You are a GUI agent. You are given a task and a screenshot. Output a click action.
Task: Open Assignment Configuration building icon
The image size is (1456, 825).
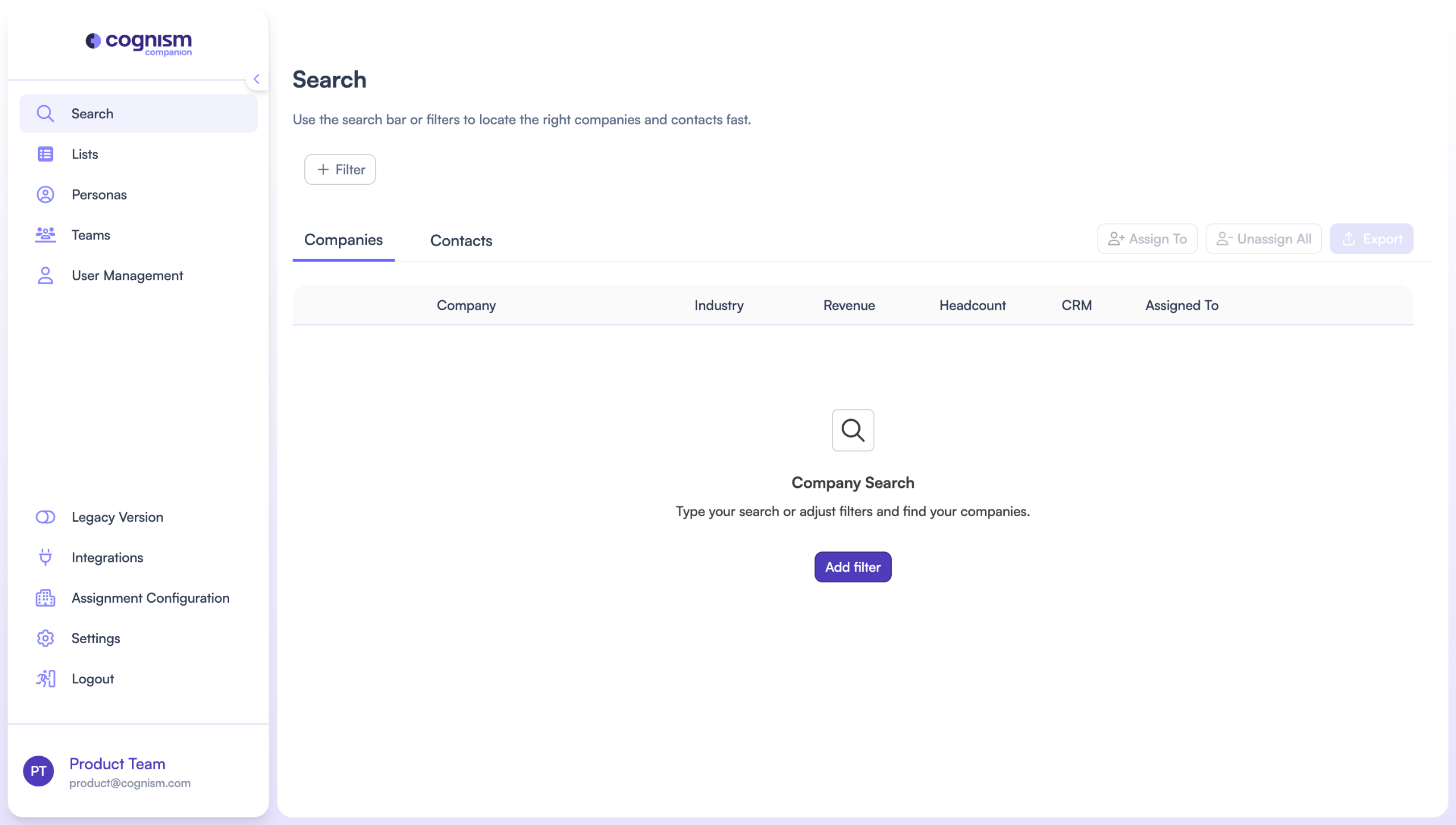(45, 598)
